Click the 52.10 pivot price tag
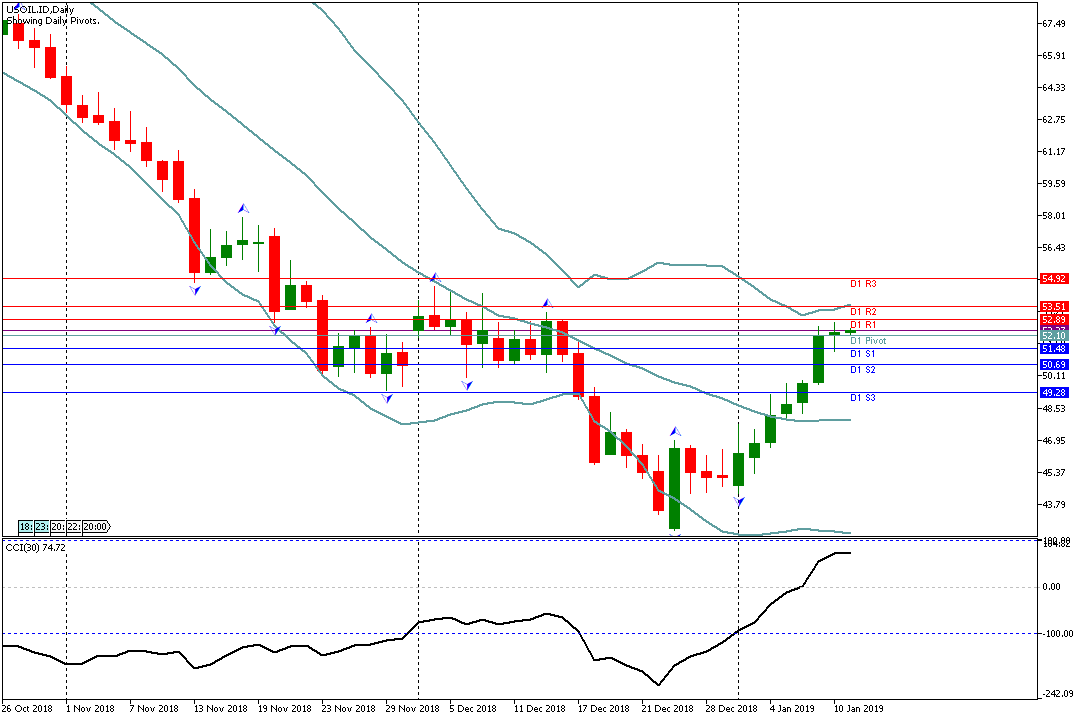 [x=1054, y=336]
